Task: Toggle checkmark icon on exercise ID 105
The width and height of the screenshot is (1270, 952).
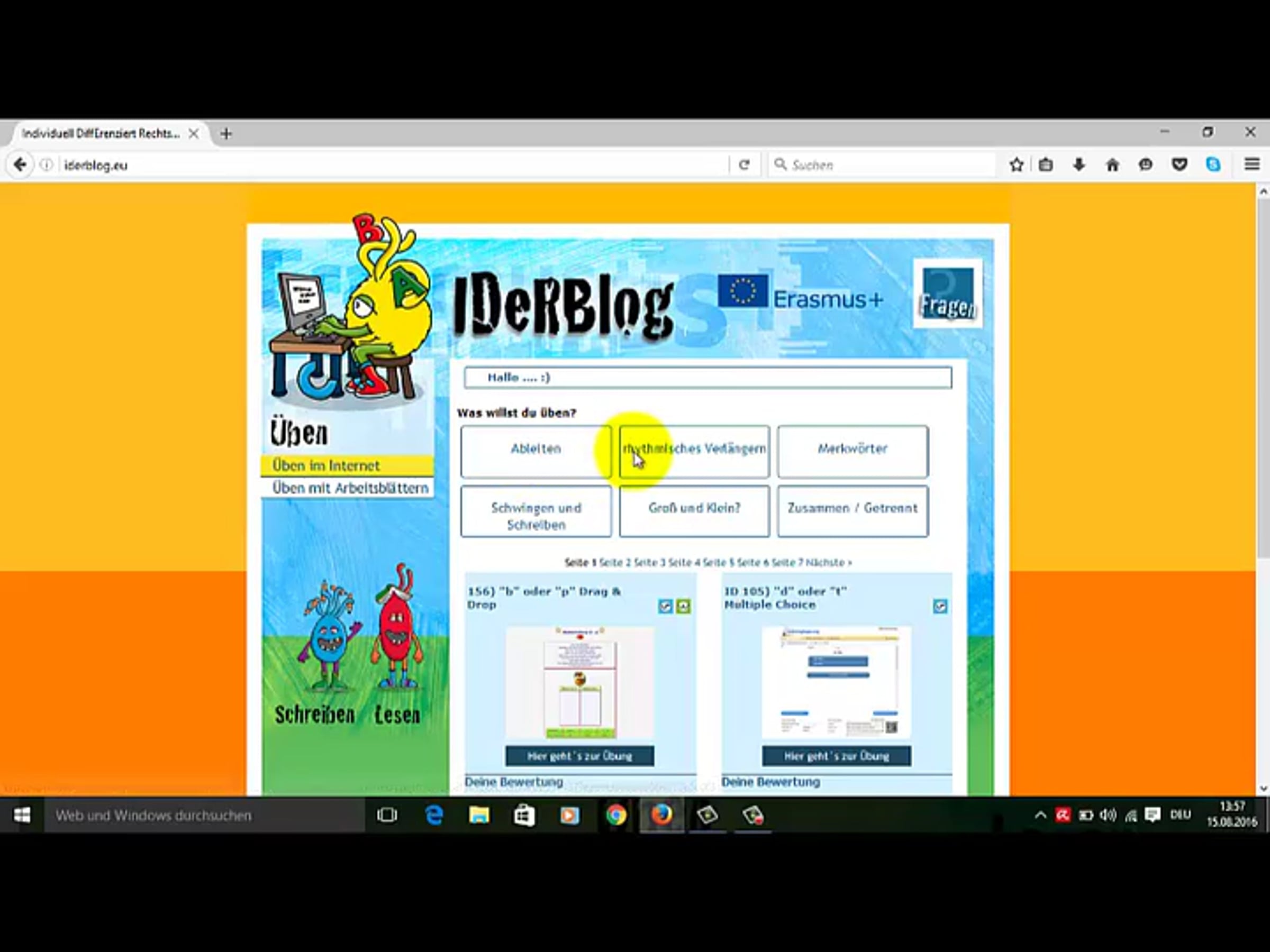Action: tap(940, 606)
